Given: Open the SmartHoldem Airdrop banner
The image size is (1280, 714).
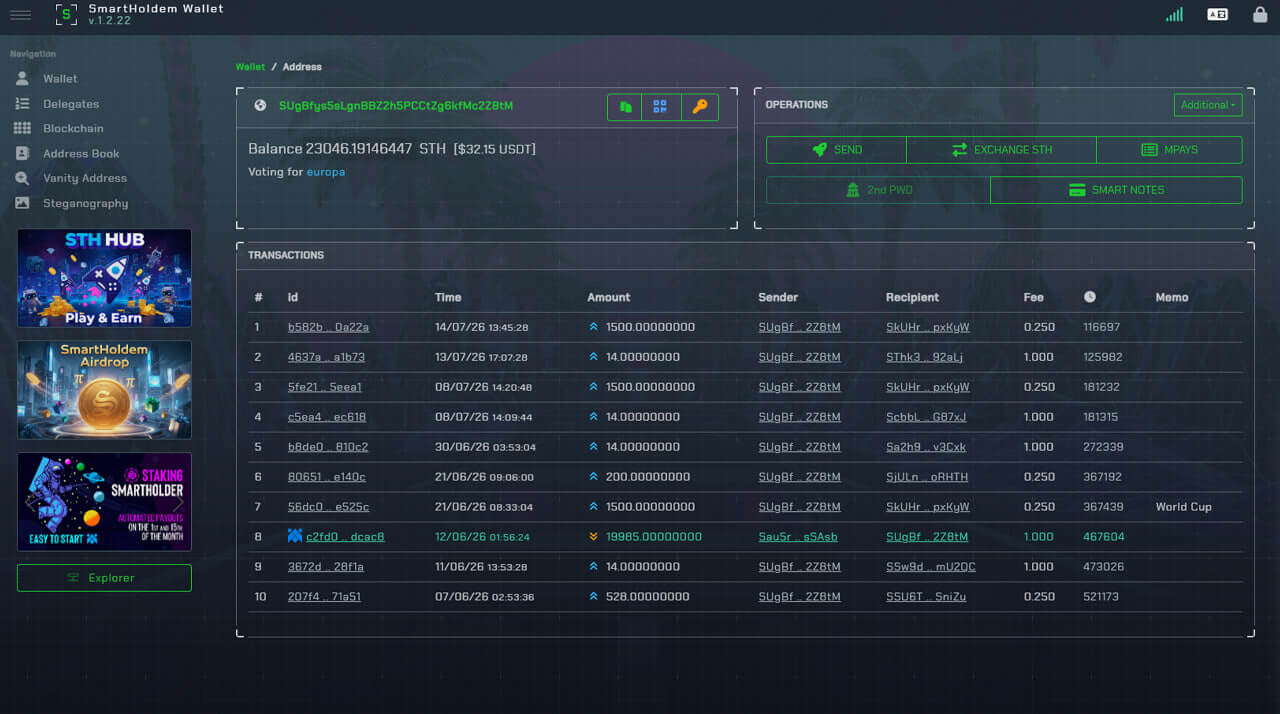Looking at the screenshot, I should coord(104,390).
